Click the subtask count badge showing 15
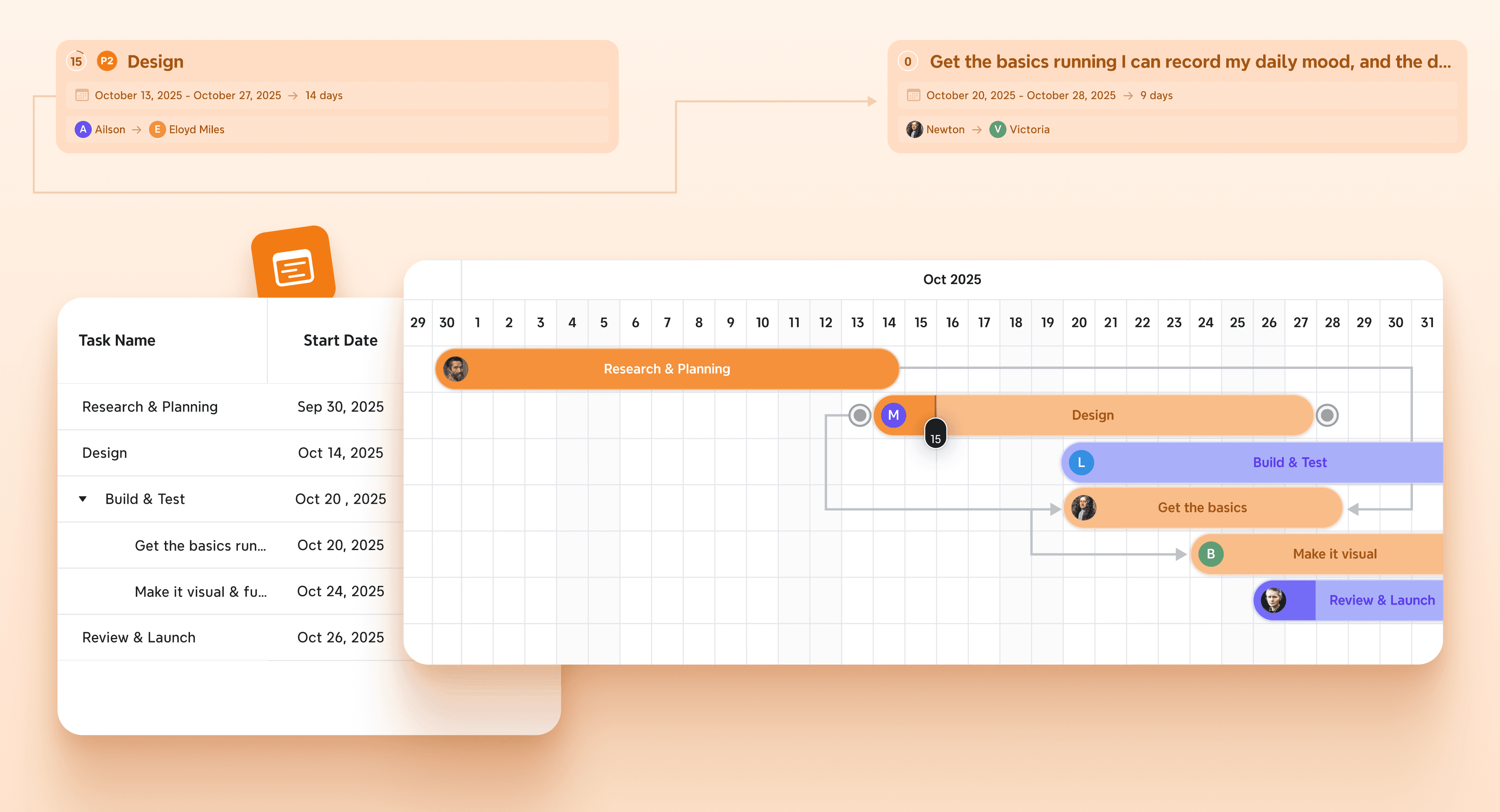Screen dimensions: 1500x812 pyautogui.click(x=76, y=60)
